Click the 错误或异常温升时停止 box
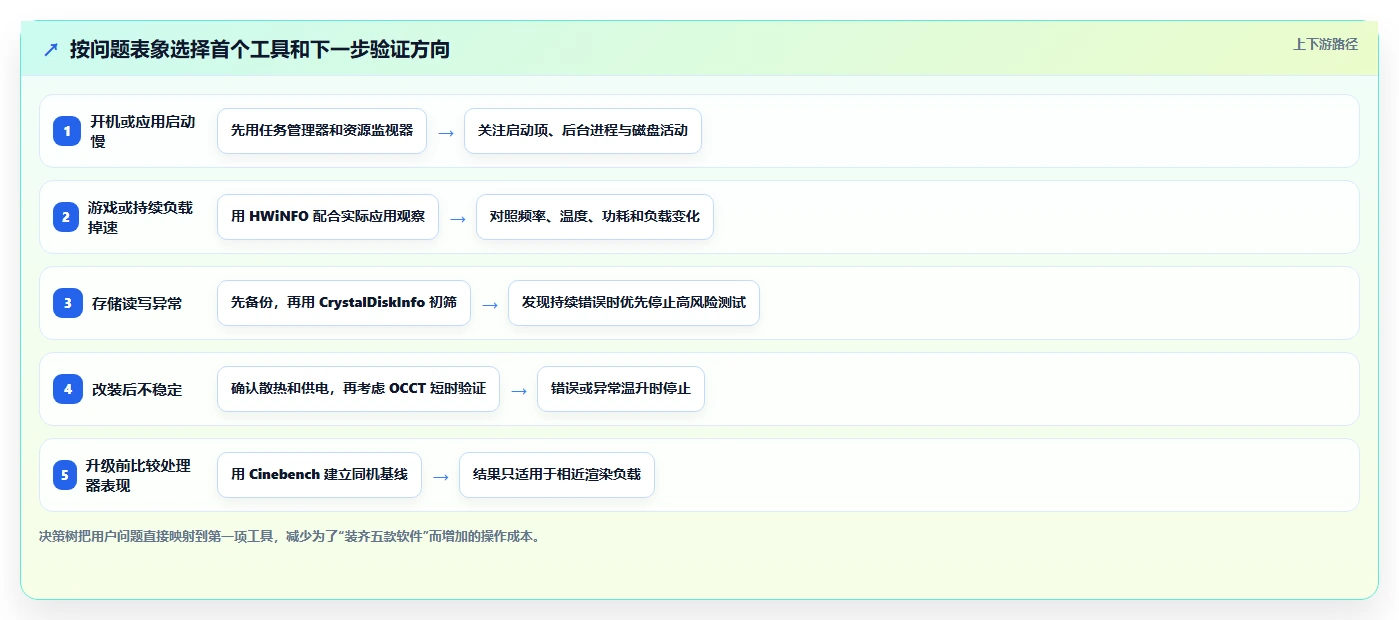 coord(621,389)
